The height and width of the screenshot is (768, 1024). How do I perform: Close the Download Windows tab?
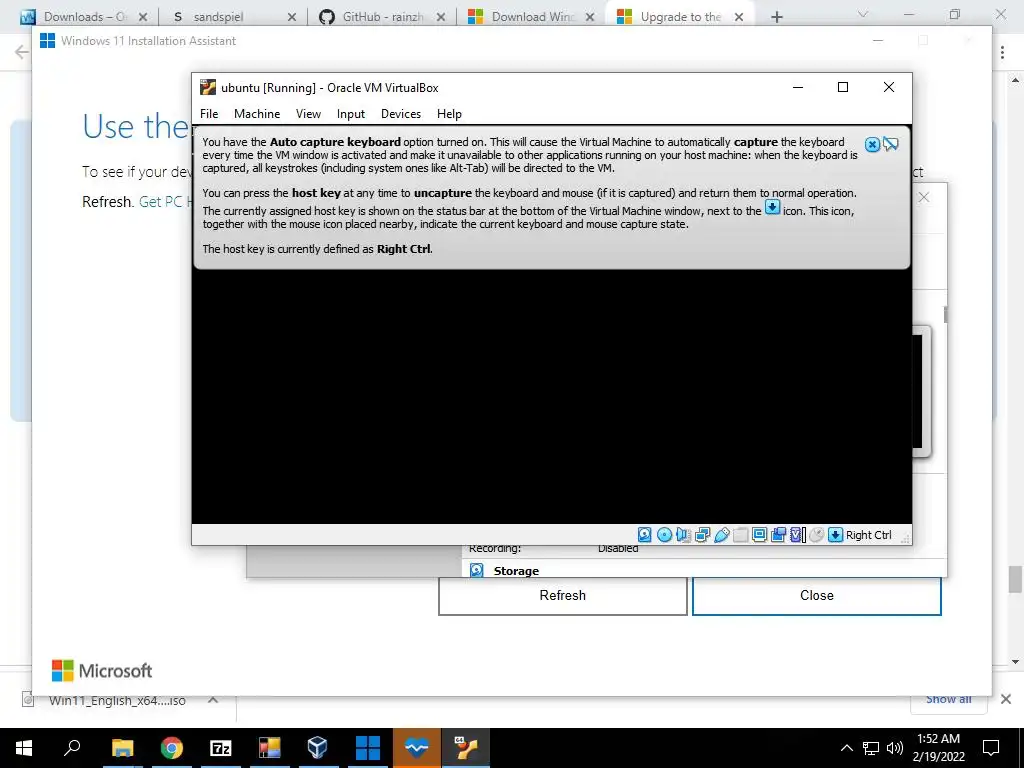click(x=590, y=17)
